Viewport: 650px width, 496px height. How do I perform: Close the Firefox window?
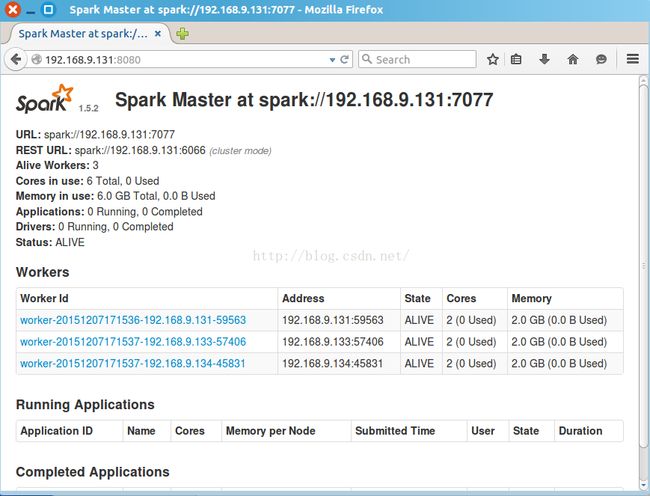pos(12,9)
